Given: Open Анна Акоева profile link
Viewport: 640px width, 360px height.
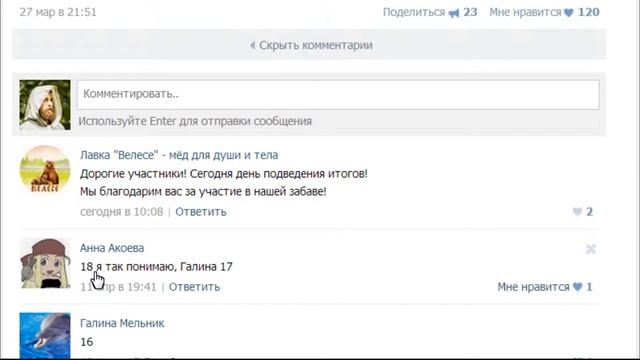Looking at the screenshot, I should coord(112,248).
